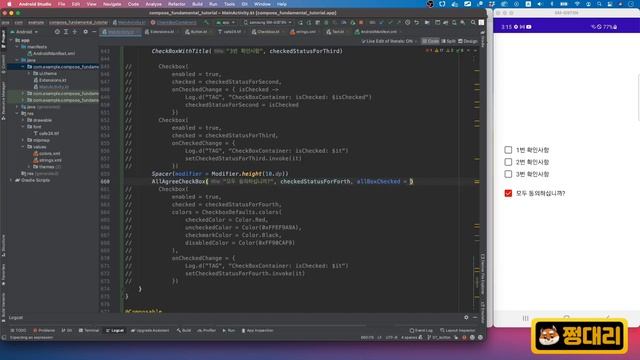Click the Git branch status bar widget
The width and height of the screenshot is (640, 360).
click(439, 338)
